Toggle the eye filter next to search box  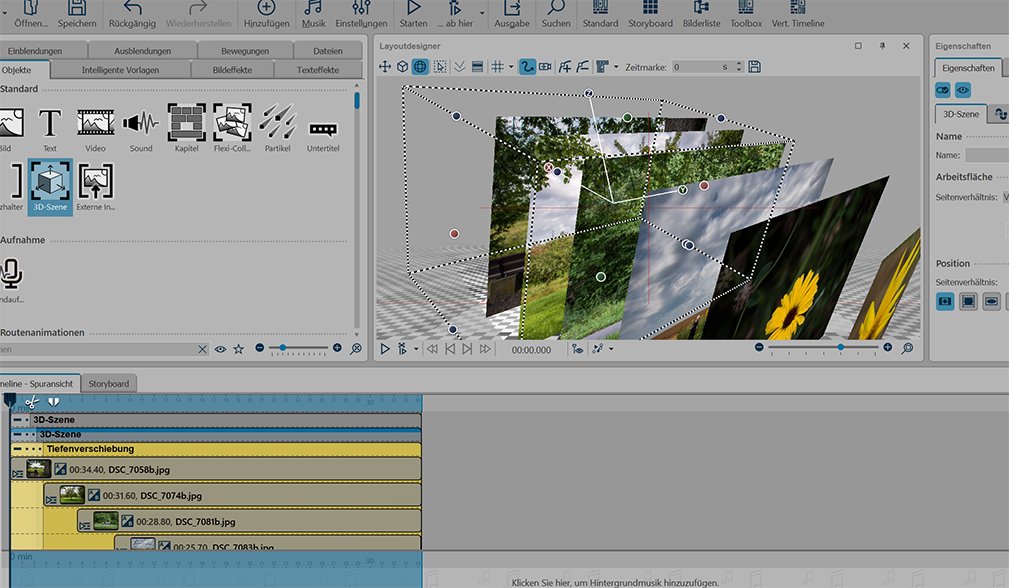(220, 349)
